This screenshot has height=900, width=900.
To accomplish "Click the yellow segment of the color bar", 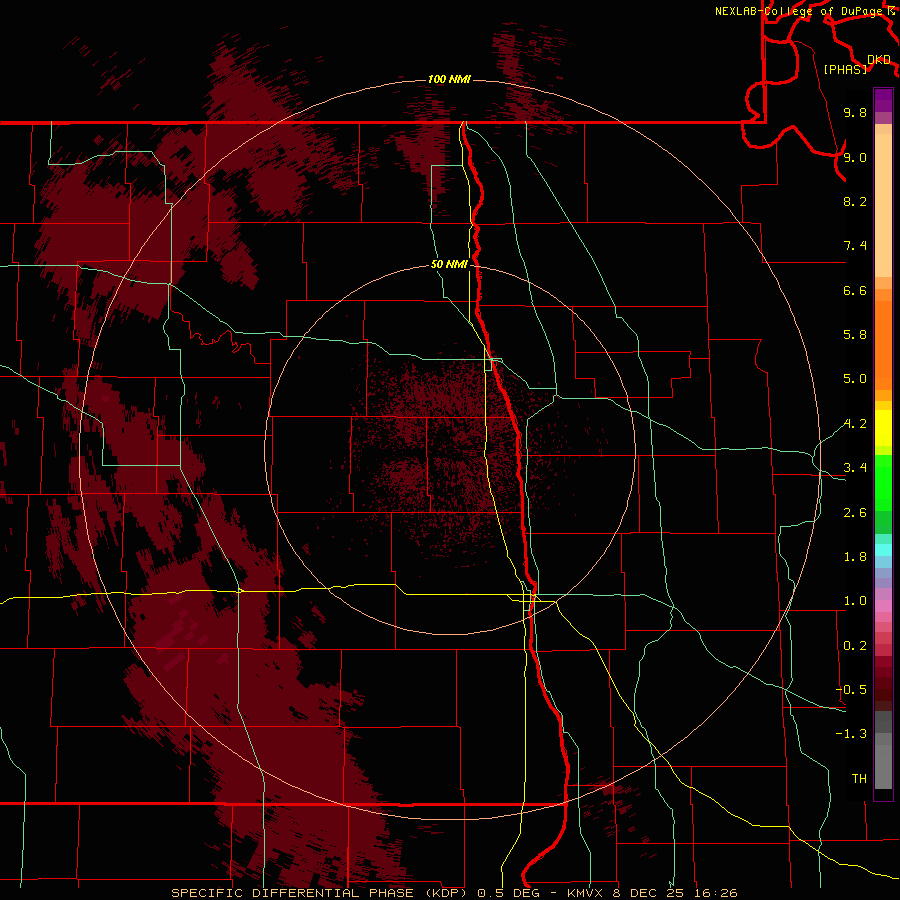I will point(883,428).
